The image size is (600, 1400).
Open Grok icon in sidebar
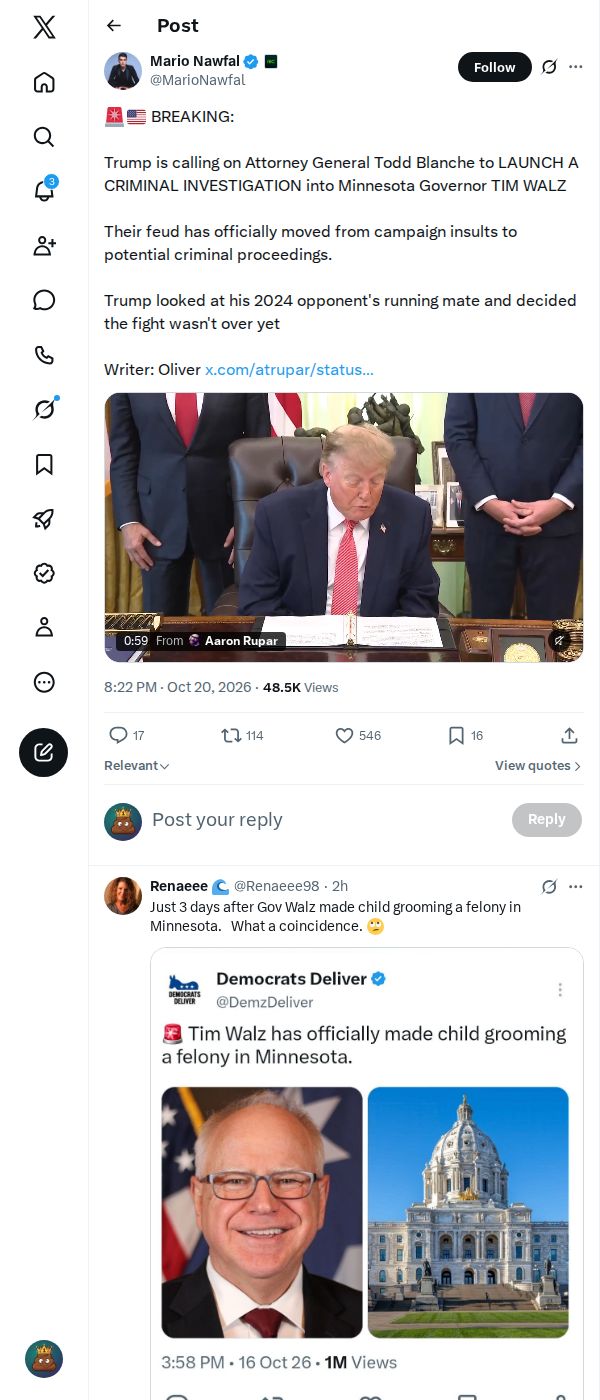pyautogui.click(x=44, y=409)
